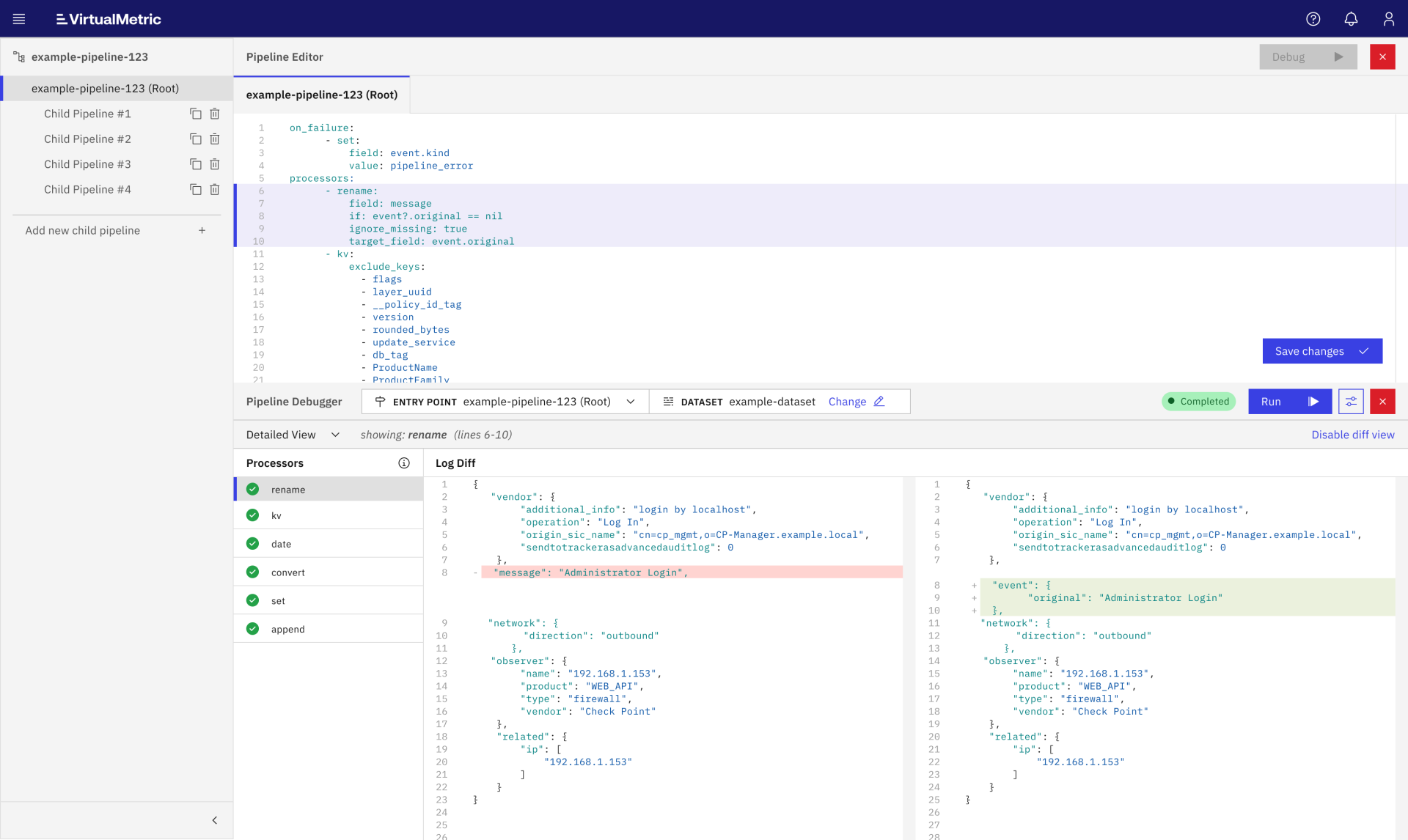This screenshot has height=840, width=1408.
Task: Click the plus icon to add child pipeline
Action: (x=202, y=230)
